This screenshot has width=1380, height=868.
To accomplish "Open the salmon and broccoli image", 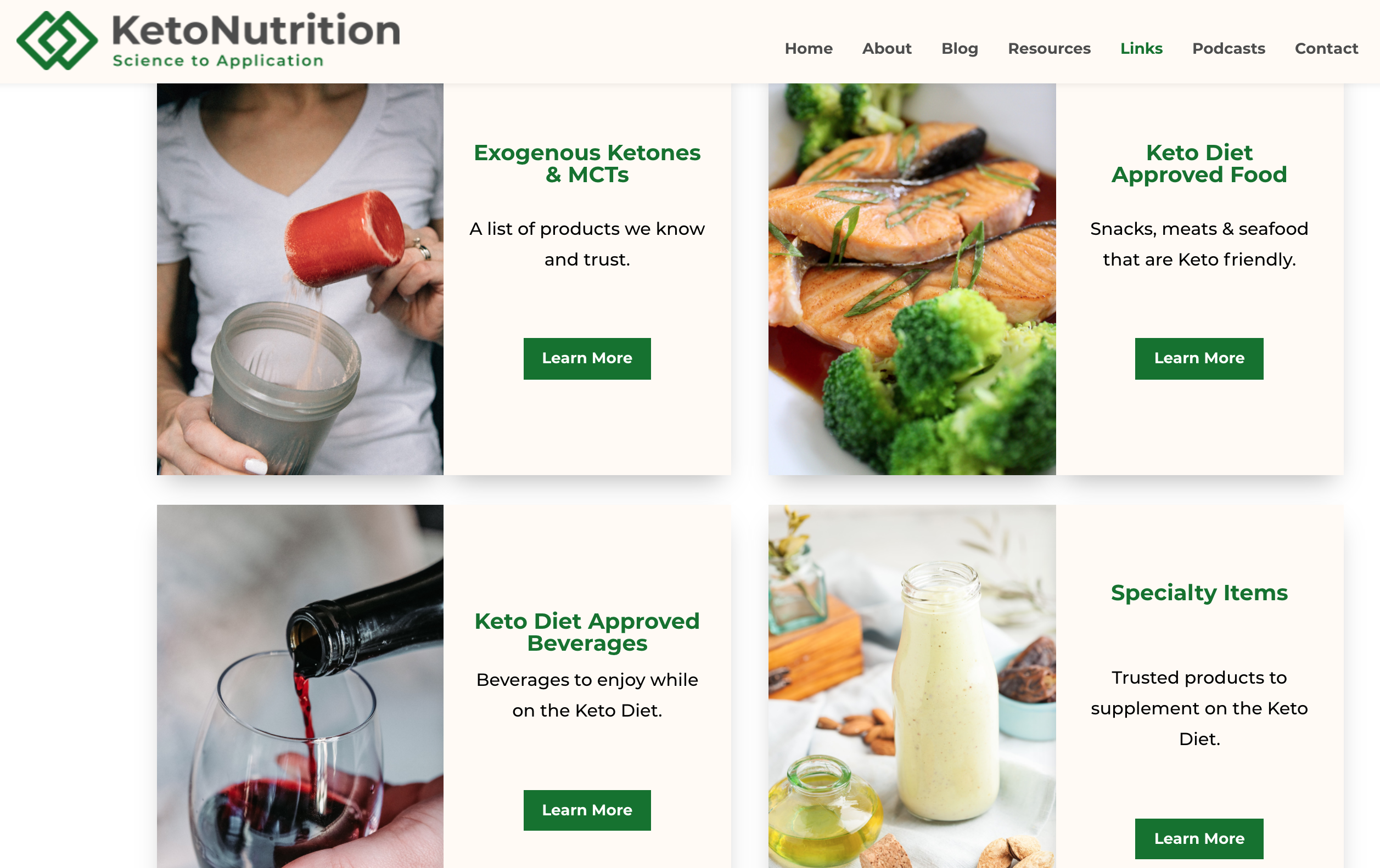I will 912,279.
